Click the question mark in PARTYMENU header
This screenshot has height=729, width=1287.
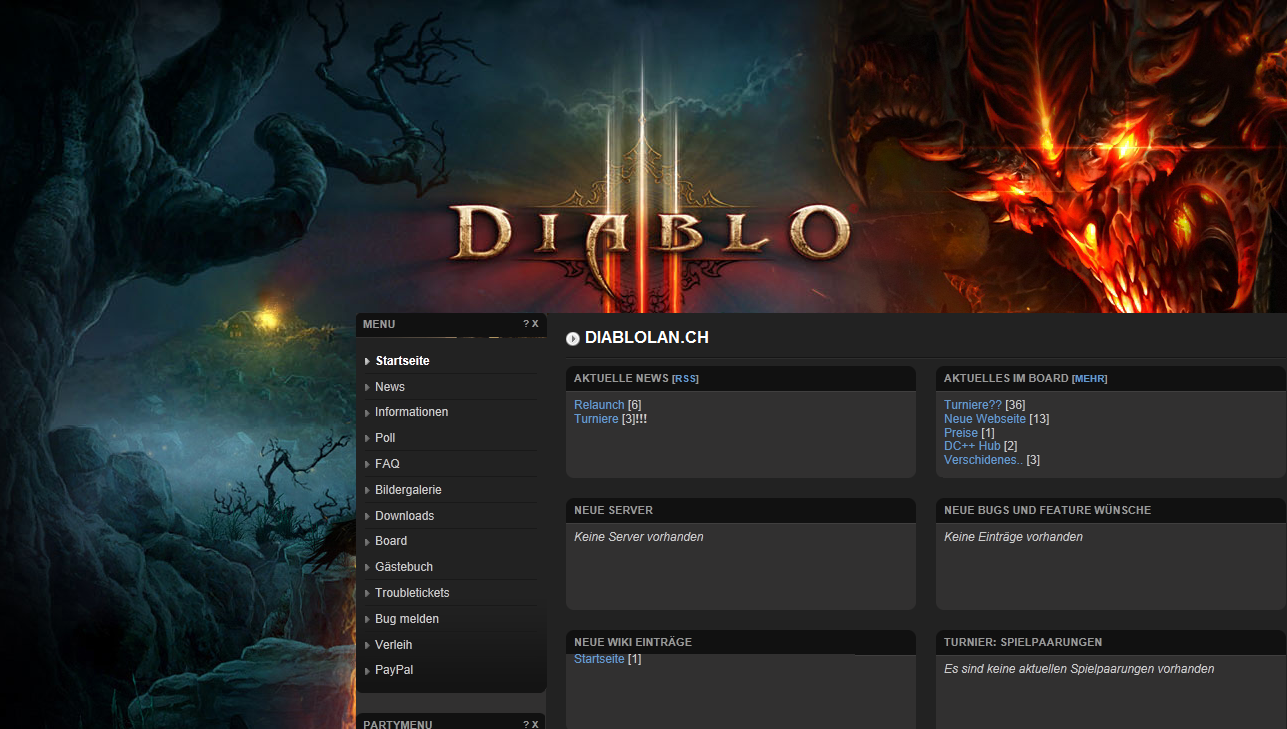point(526,724)
